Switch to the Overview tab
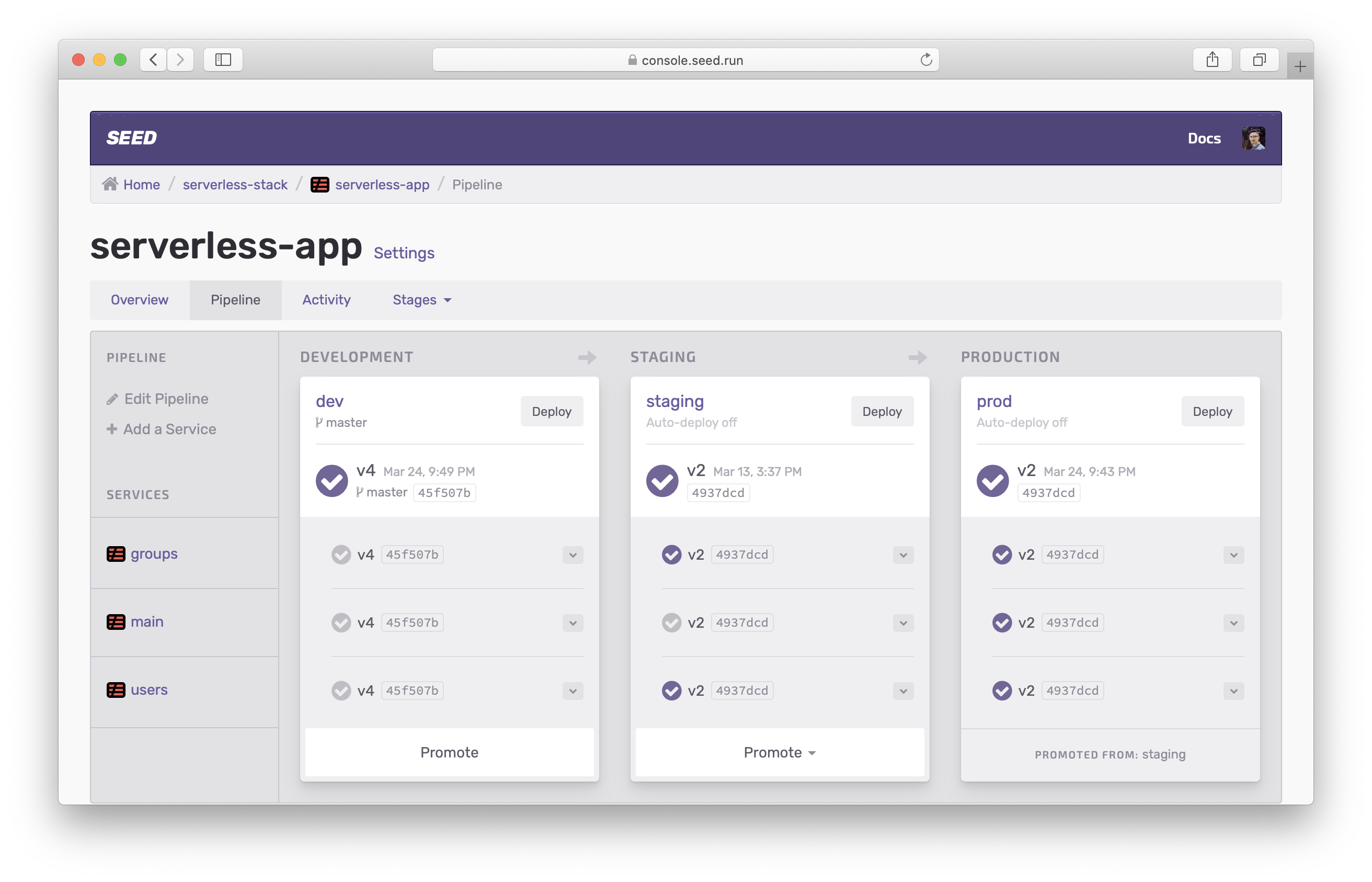1372x882 pixels. [140, 300]
